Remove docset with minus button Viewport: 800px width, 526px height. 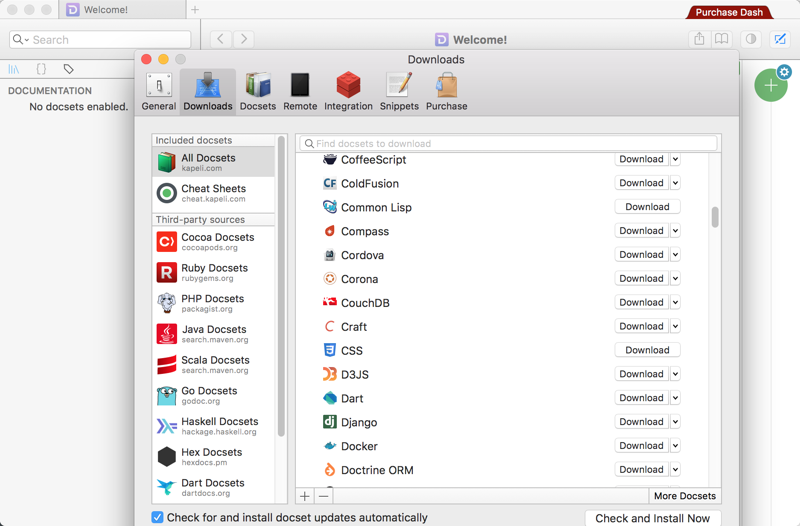[323, 496]
